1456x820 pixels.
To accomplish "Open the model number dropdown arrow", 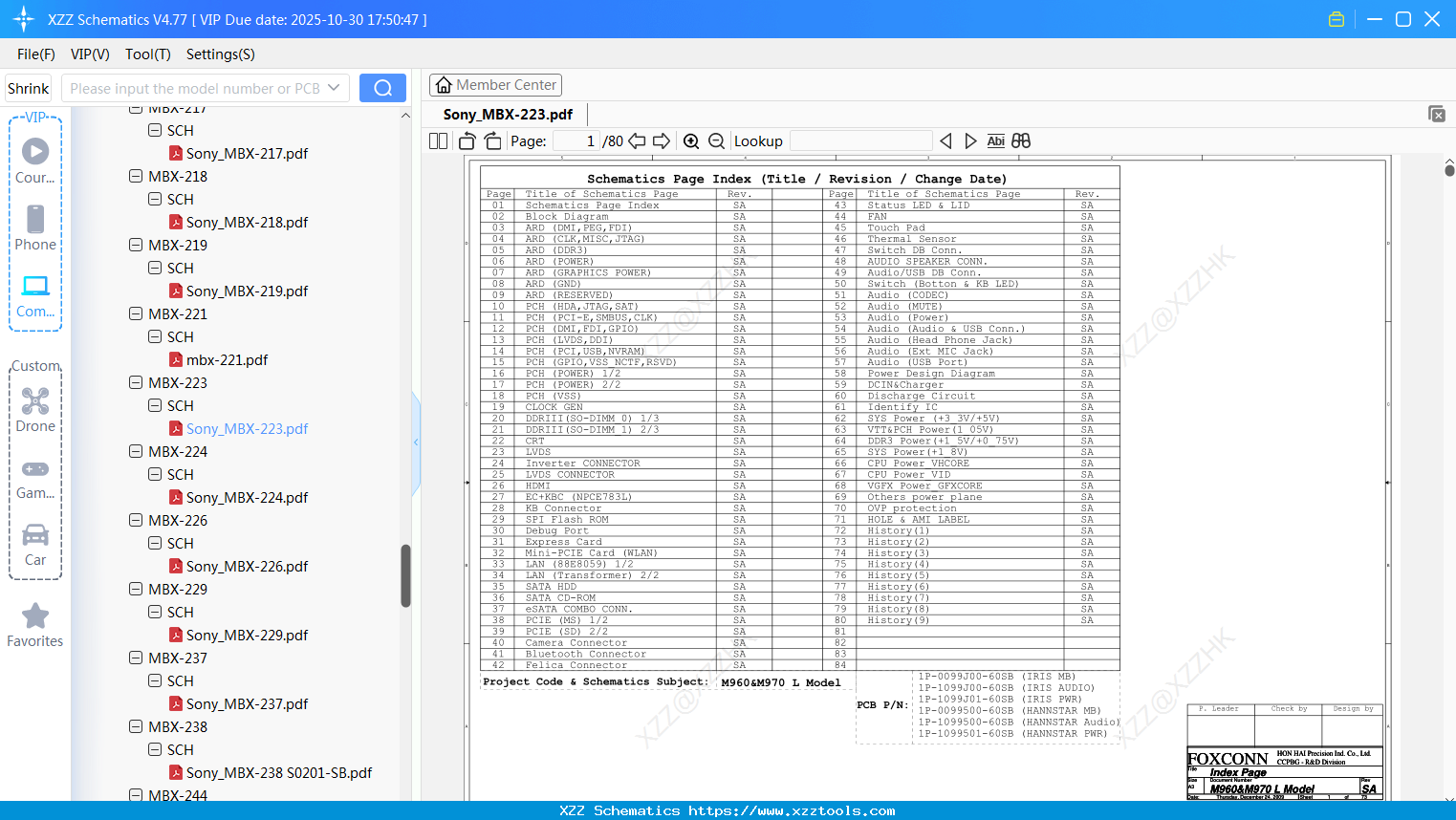I will click(x=334, y=88).
